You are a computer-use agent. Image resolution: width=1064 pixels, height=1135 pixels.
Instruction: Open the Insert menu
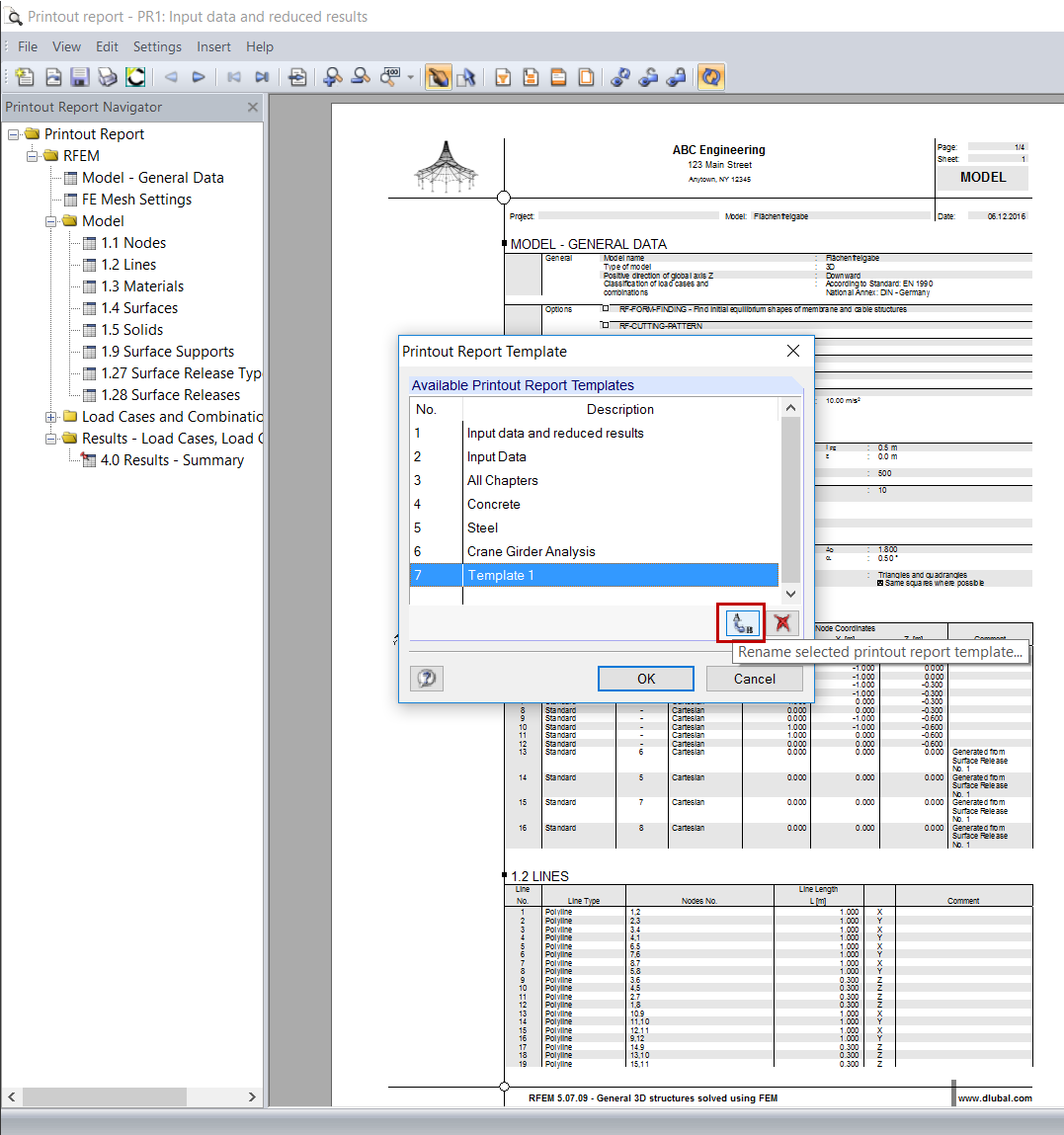[213, 46]
